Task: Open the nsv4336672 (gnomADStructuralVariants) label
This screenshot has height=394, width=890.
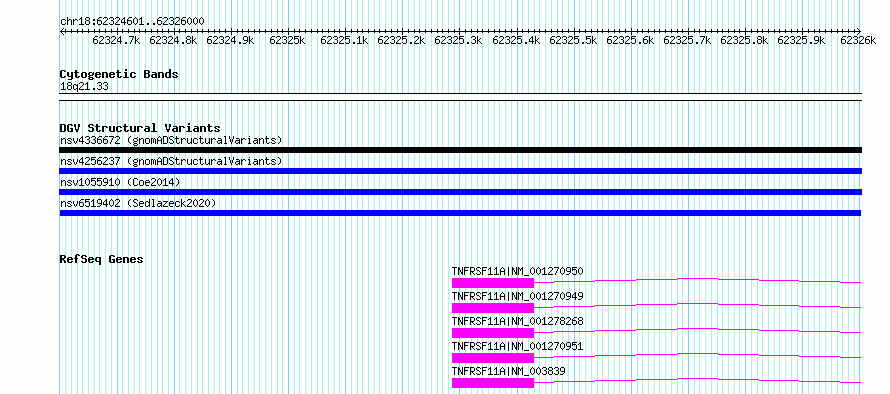Action: pyautogui.click(x=171, y=140)
